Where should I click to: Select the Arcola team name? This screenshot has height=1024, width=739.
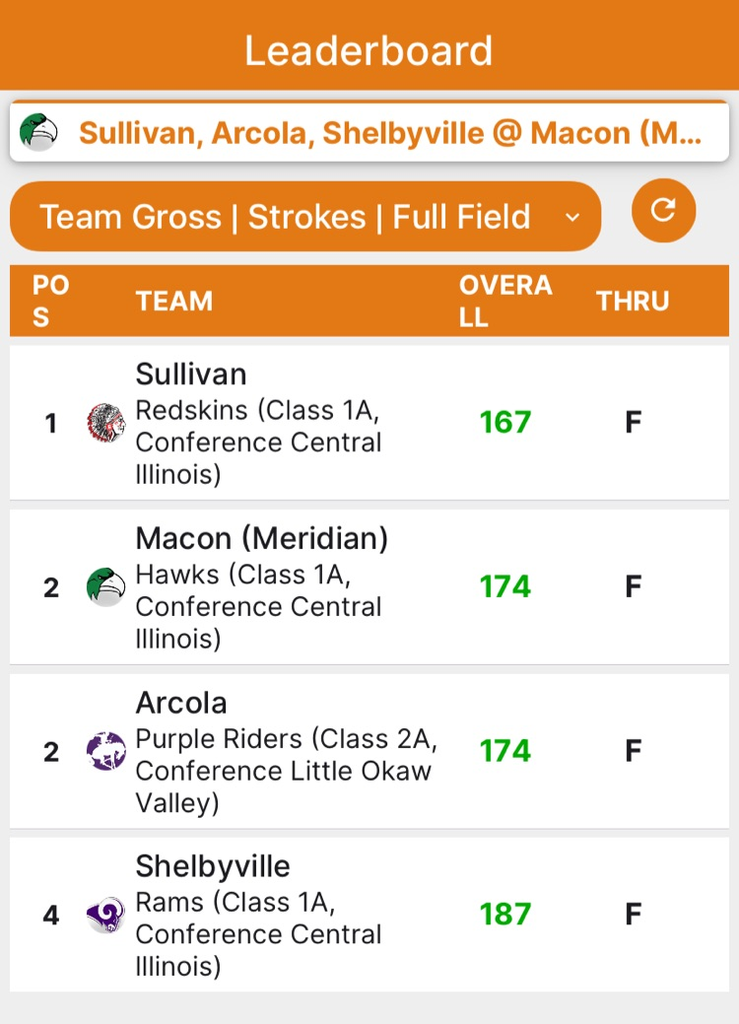coord(181,703)
